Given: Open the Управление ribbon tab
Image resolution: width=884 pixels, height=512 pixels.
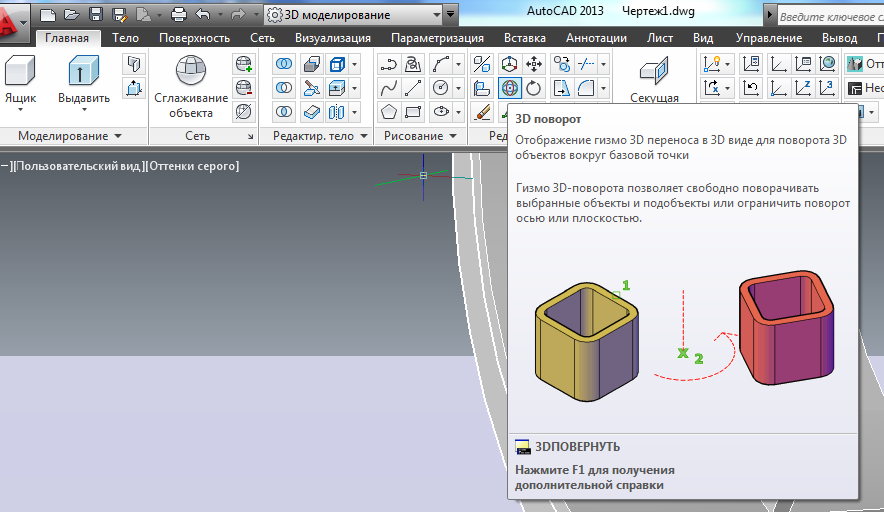Looking at the screenshot, I should coord(769,38).
